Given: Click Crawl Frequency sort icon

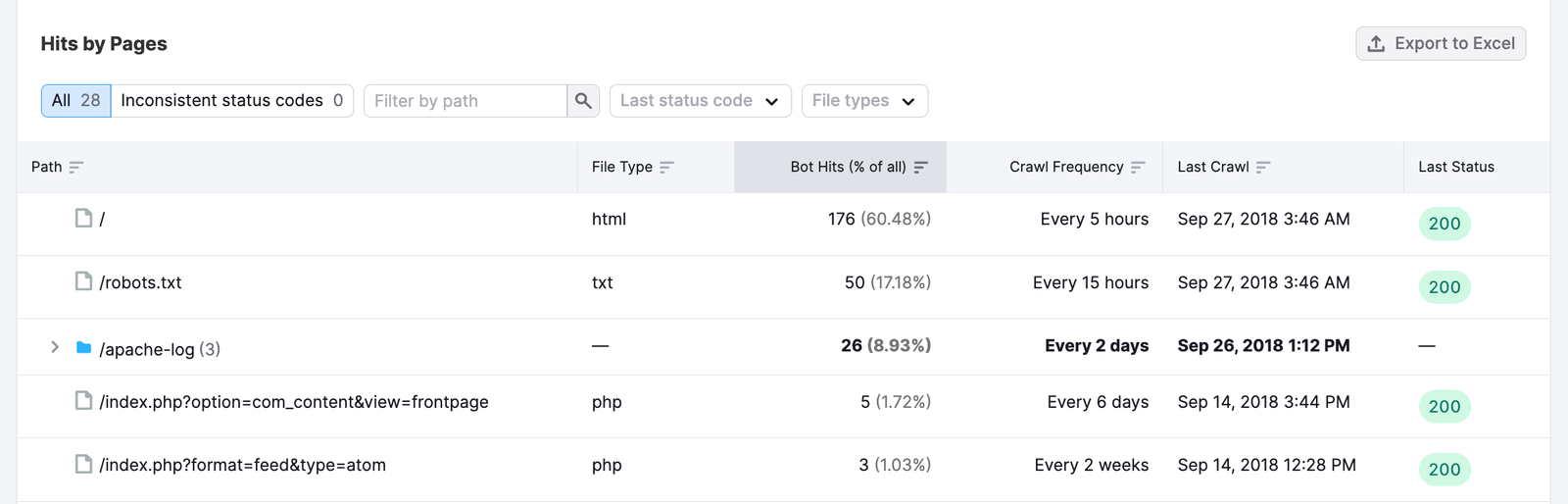Looking at the screenshot, I should click(1137, 168).
